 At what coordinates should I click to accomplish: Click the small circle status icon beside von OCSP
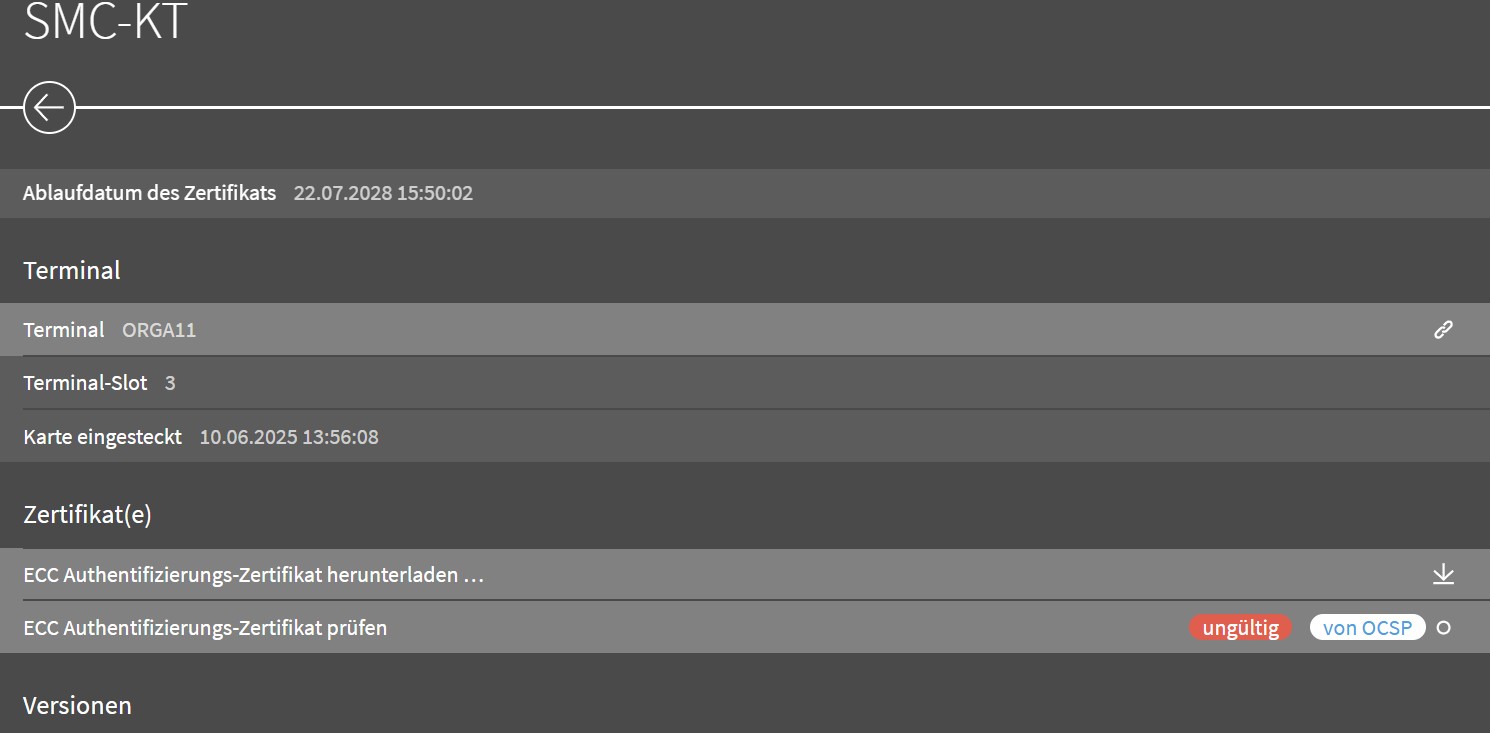point(1443,628)
